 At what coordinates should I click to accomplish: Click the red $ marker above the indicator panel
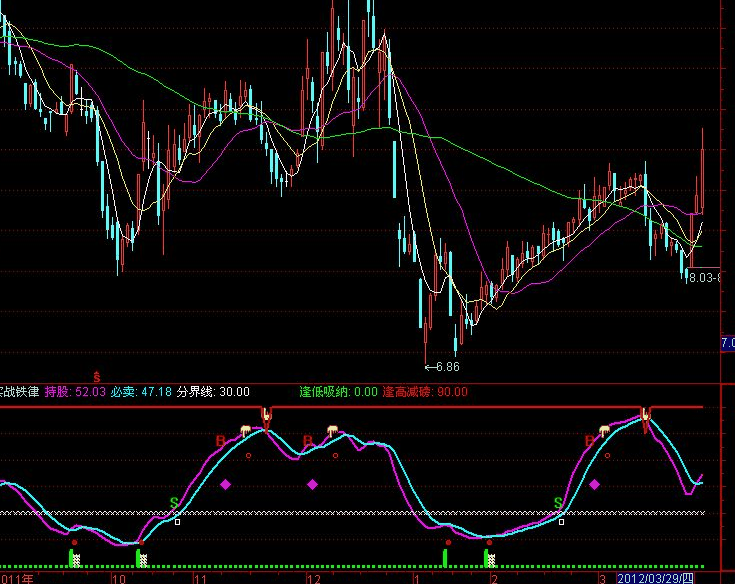click(x=97, y=377)
